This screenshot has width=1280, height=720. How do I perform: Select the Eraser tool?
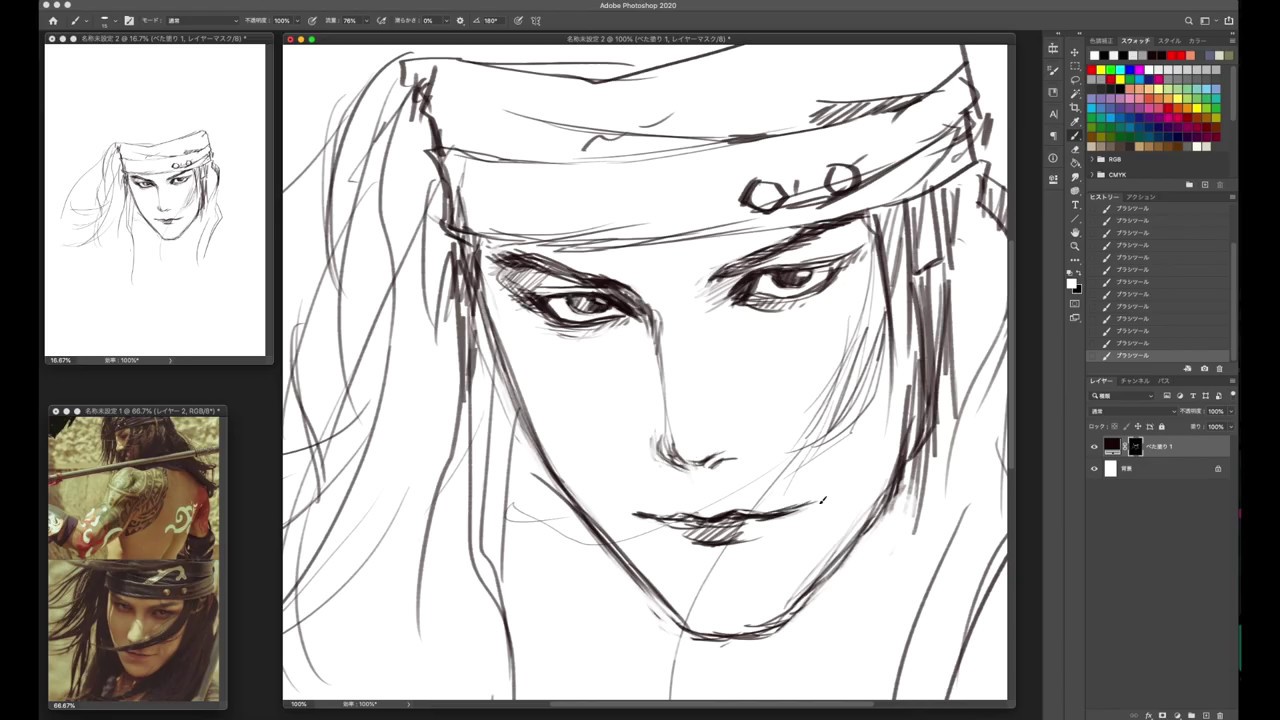[x=1075, y=149]
